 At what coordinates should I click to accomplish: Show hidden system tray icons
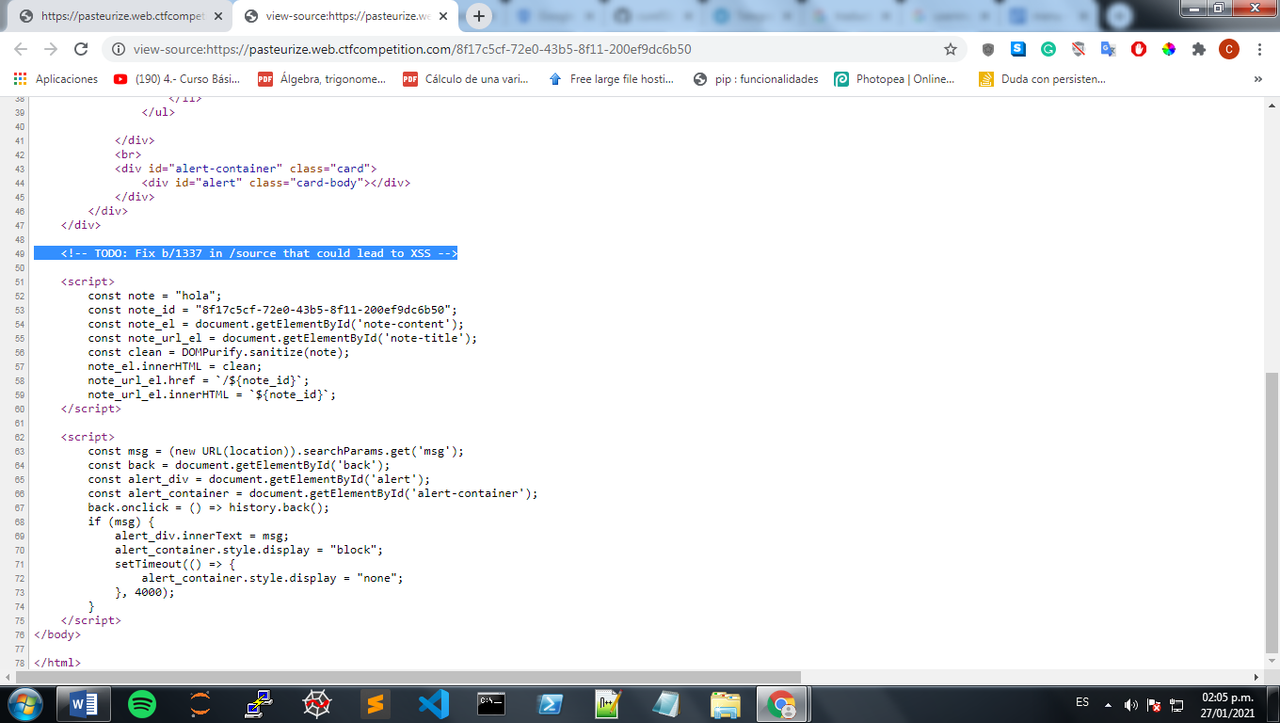(x=1108, y=703)
